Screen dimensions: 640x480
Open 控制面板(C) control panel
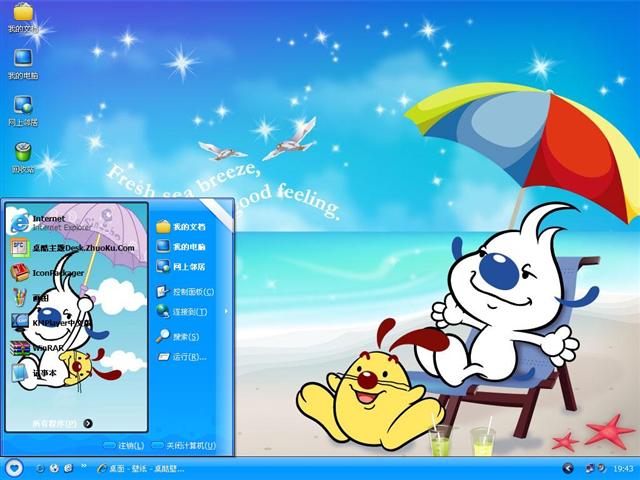coord(185,291)
